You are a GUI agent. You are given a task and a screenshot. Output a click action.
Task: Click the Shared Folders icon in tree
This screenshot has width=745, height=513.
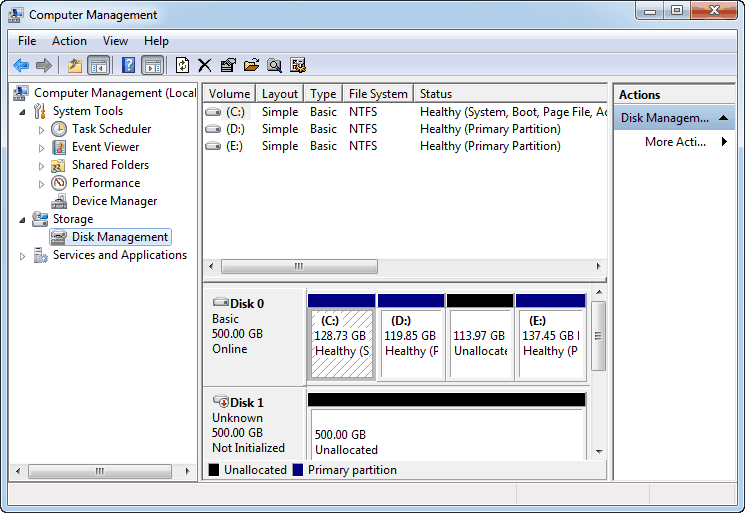58,165
